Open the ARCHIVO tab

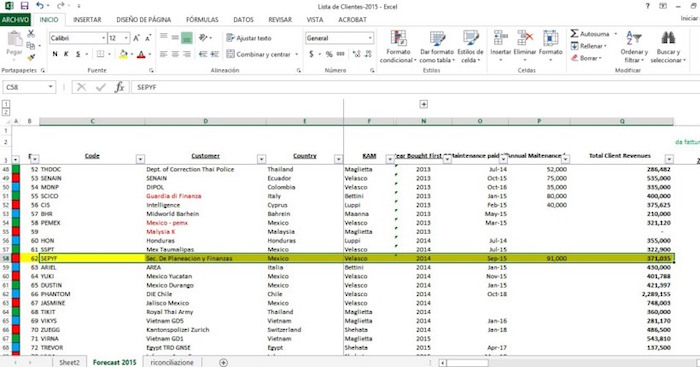point(15,20)
